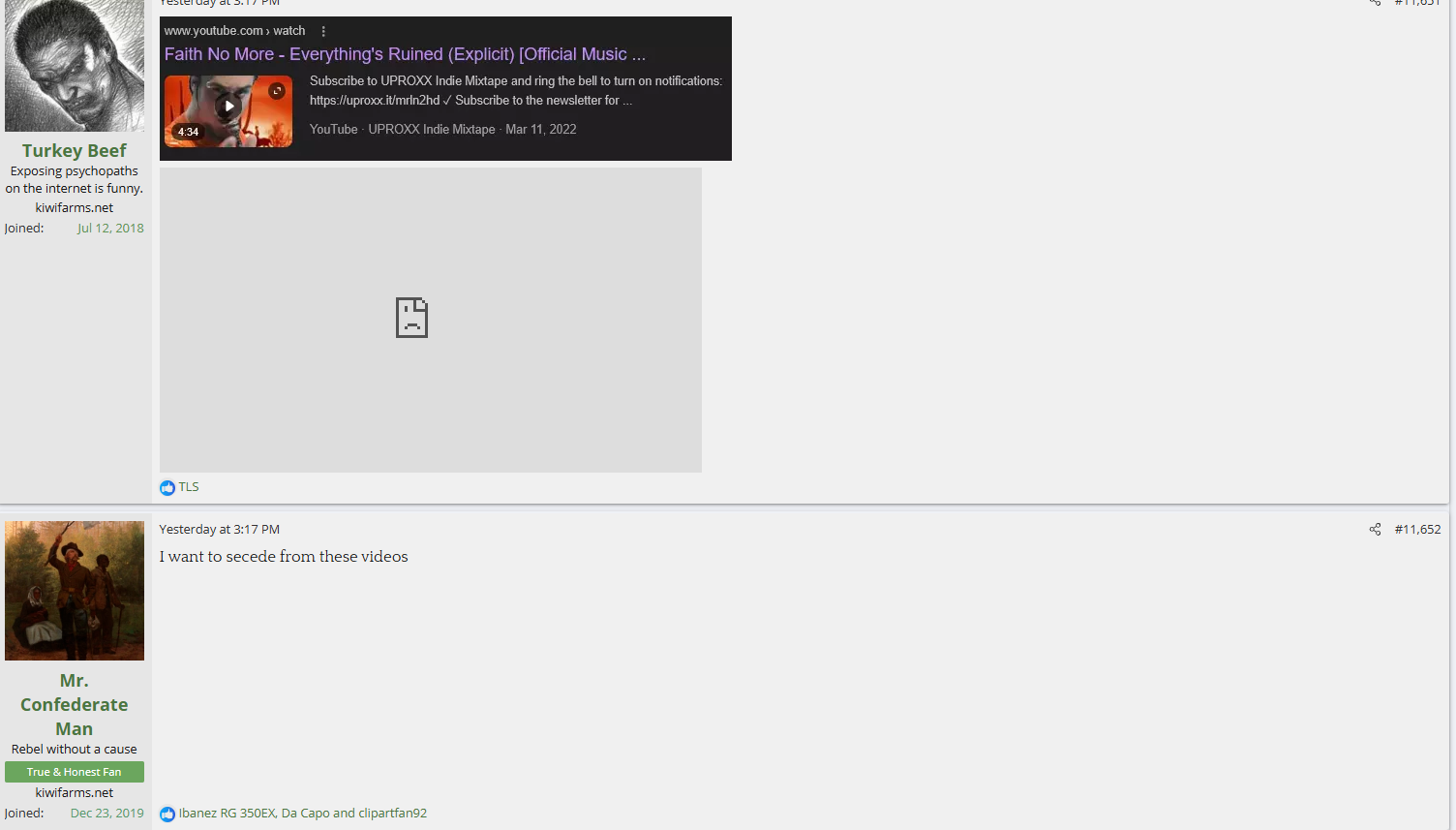Click the broken image placeholder icon
Image resolution: width=1456 pixels, height=830 pixels.
[411, 318]
